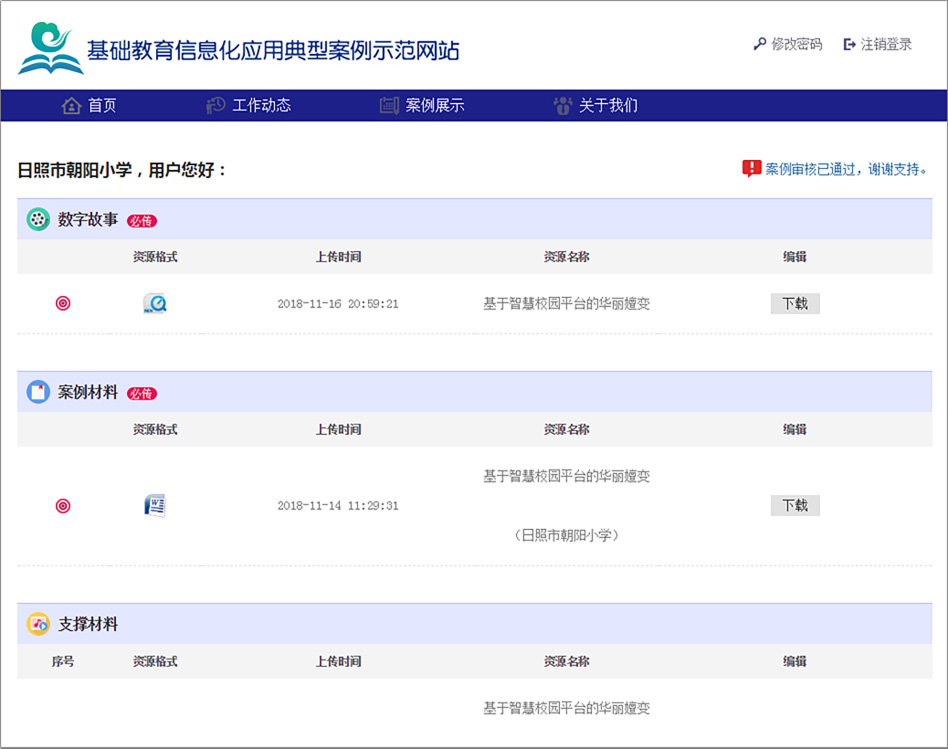Open the 首页 home menu item
948x749 pixels.
[89, 105]
